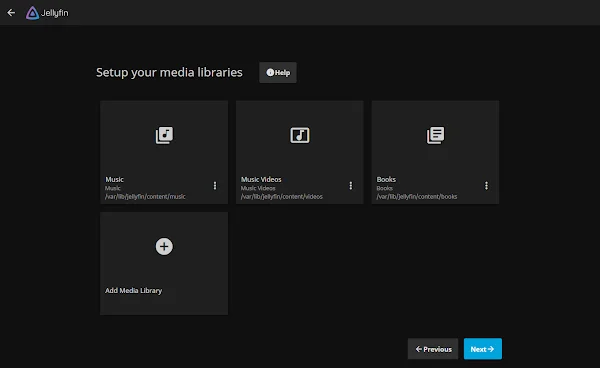Open the Music library options menu
600x368 pixels.
215,186
